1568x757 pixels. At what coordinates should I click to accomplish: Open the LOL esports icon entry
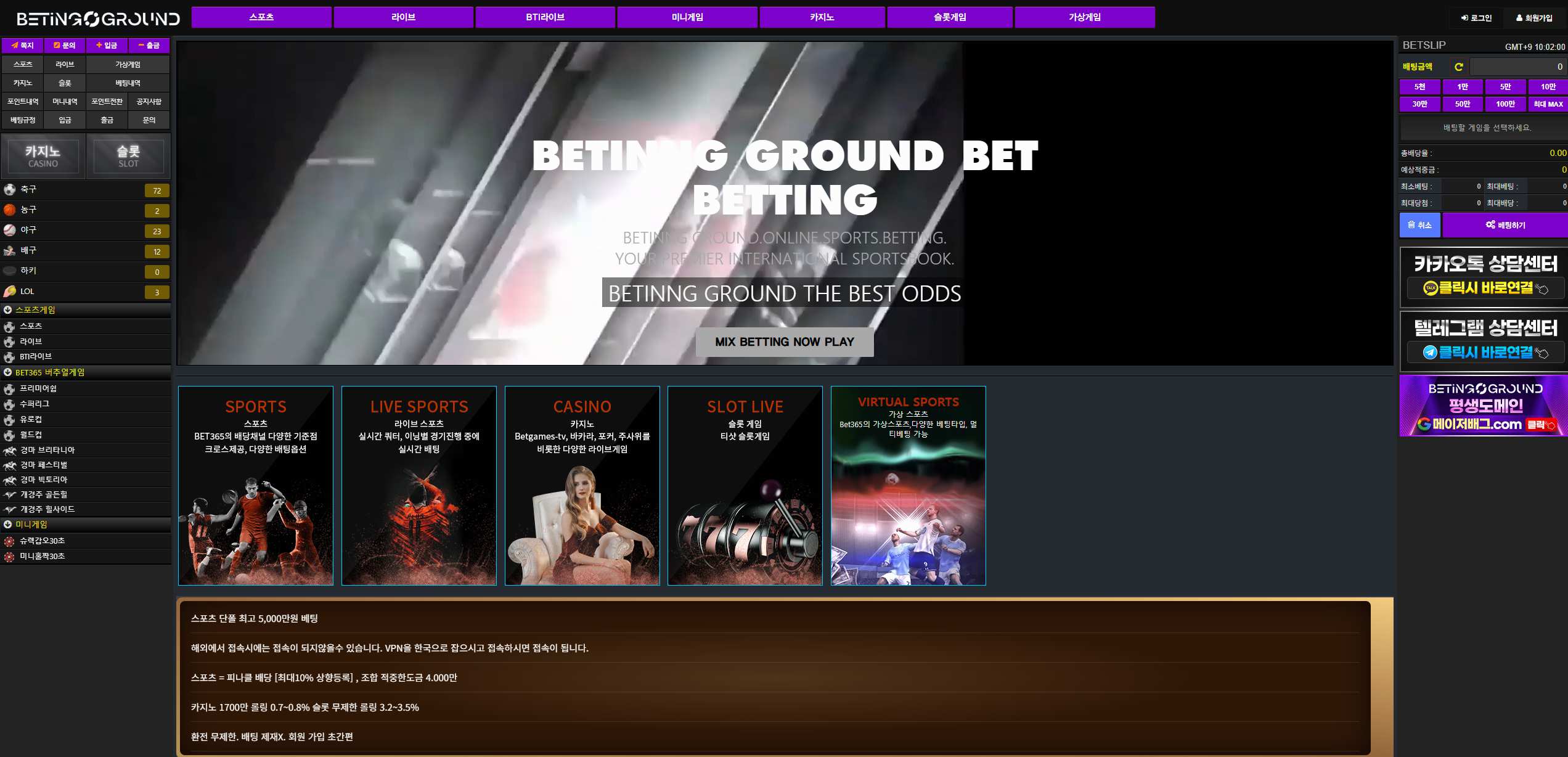point(9,291)
